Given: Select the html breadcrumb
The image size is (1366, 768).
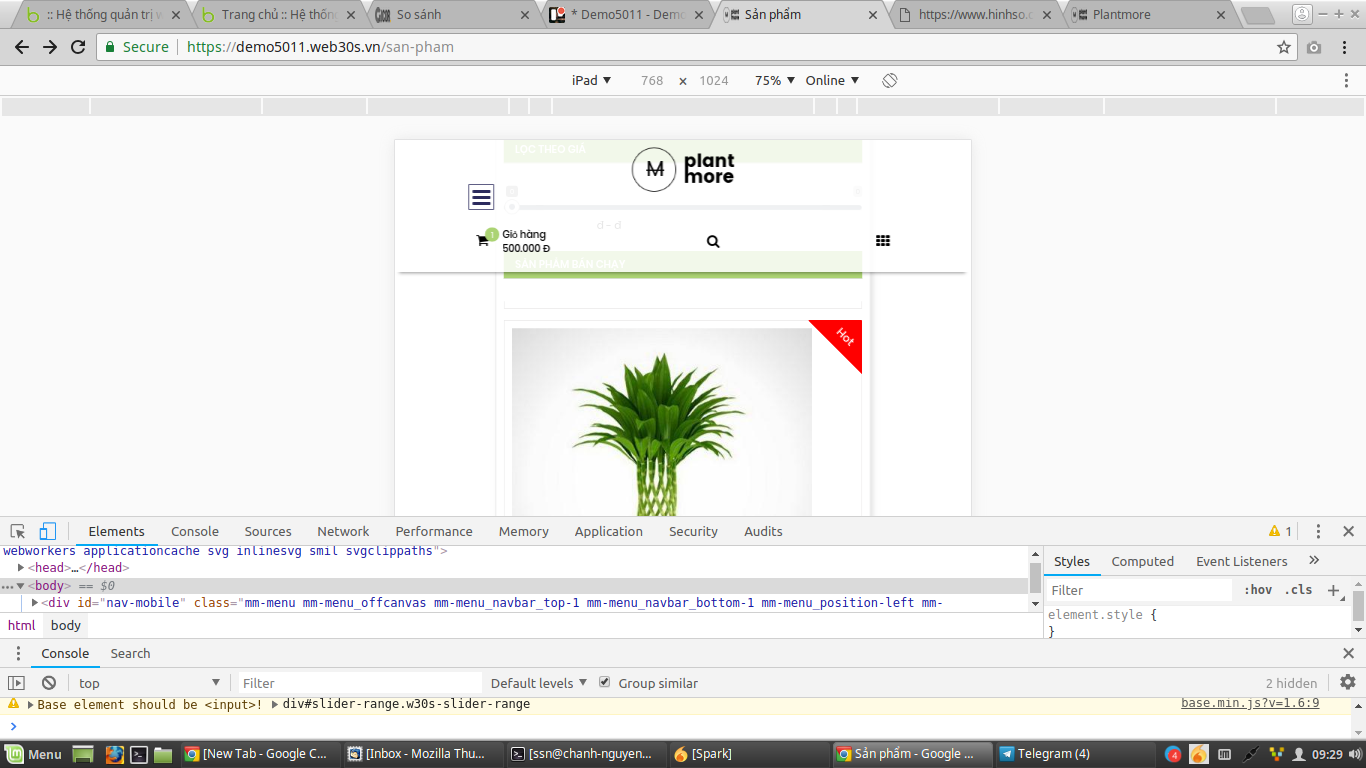Looking at the screenshot, I should tap(21, 625).
